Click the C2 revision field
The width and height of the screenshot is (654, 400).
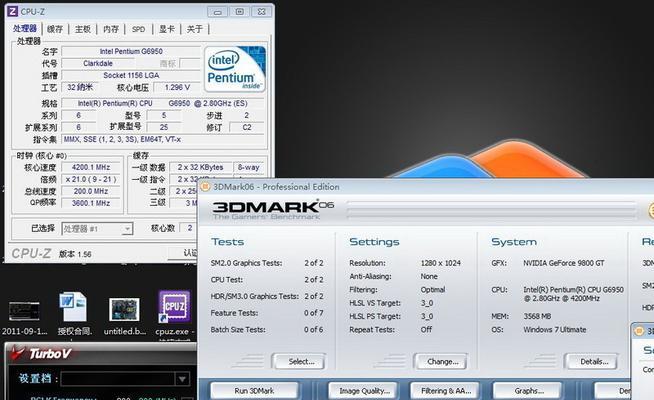(x=247, y=127)
